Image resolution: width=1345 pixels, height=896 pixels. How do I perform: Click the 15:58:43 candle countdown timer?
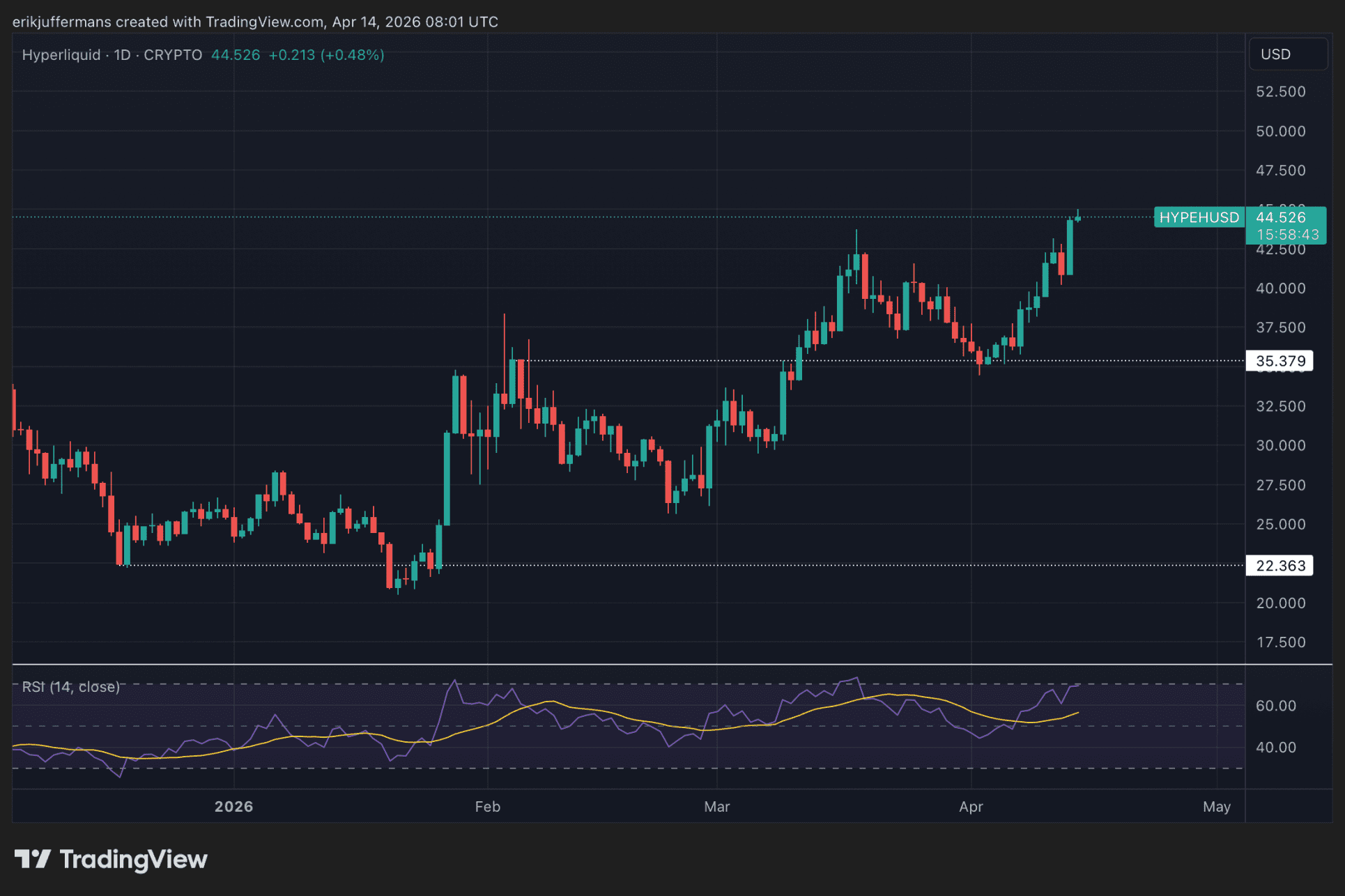point(1287,235)
